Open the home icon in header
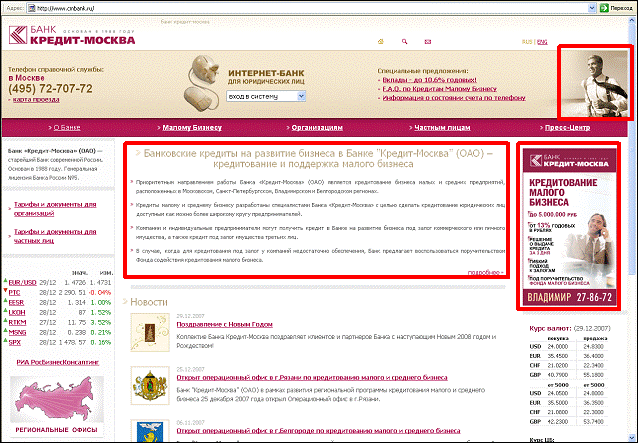The image size is (638, 443). (381, 41)
